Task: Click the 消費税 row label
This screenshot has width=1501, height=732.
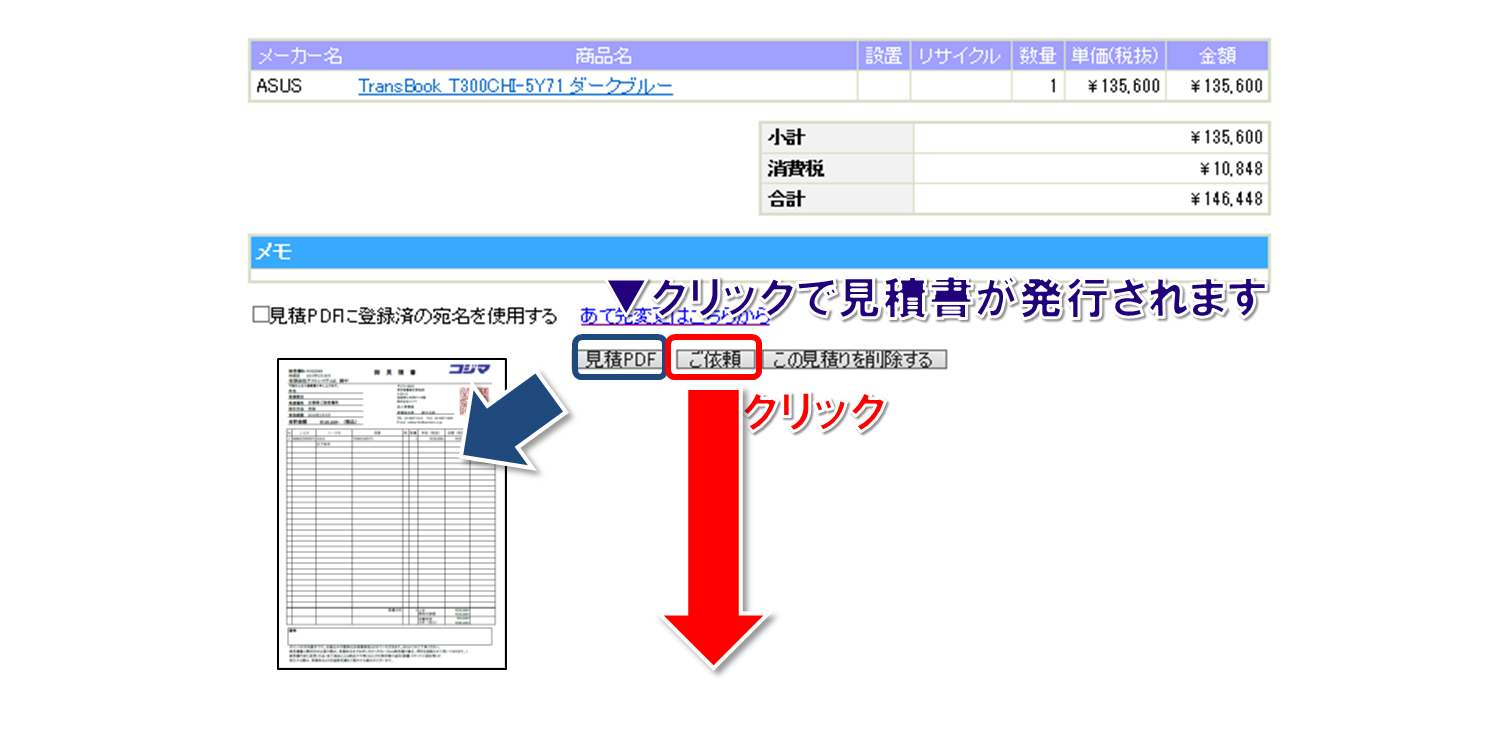Action: point(837,168)
